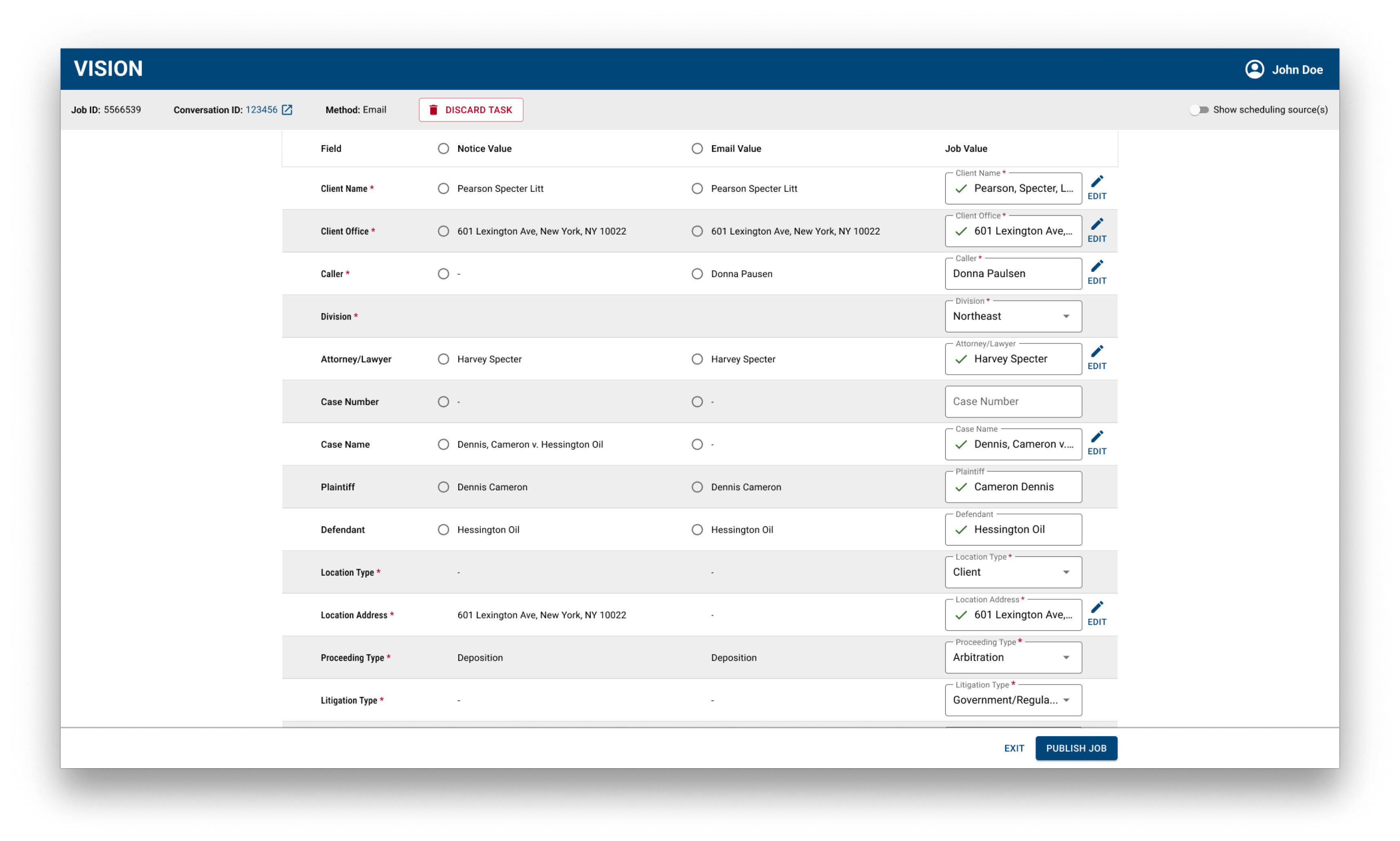Screen dimensions: 1400x841
Task: Click the Edit pencil for Attorney/Lawyer
Action: [1096, 358]
